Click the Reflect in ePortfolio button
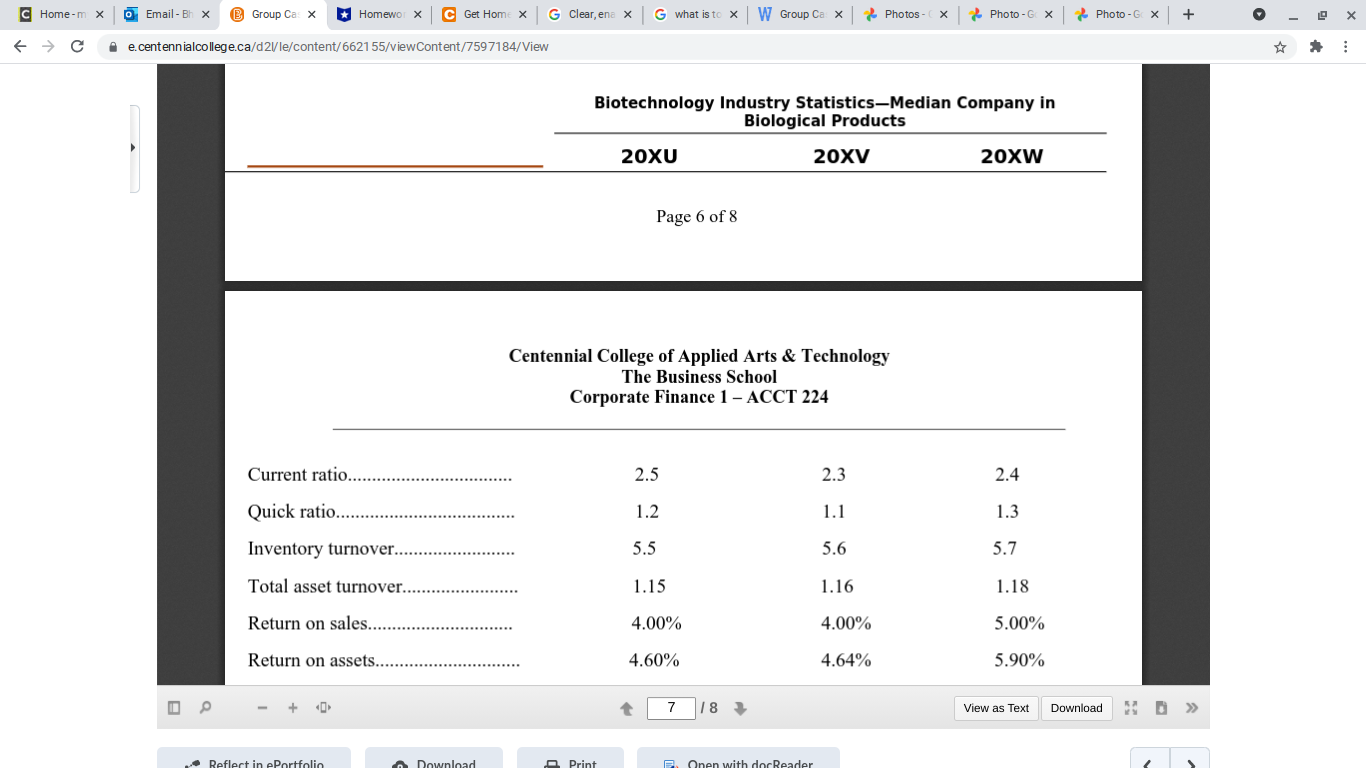1366x768 pixels. click(x=254, y=758)
